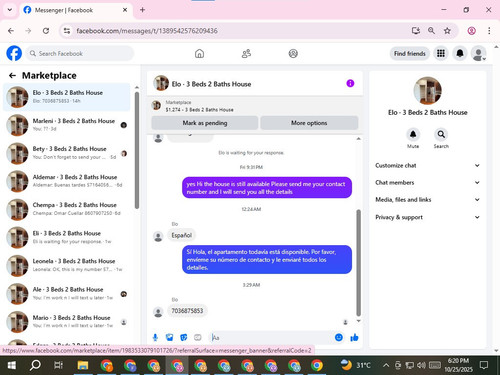Expand Media, files and links section
500x375 pixels.
pyautogui.click(x=427, y=200)
